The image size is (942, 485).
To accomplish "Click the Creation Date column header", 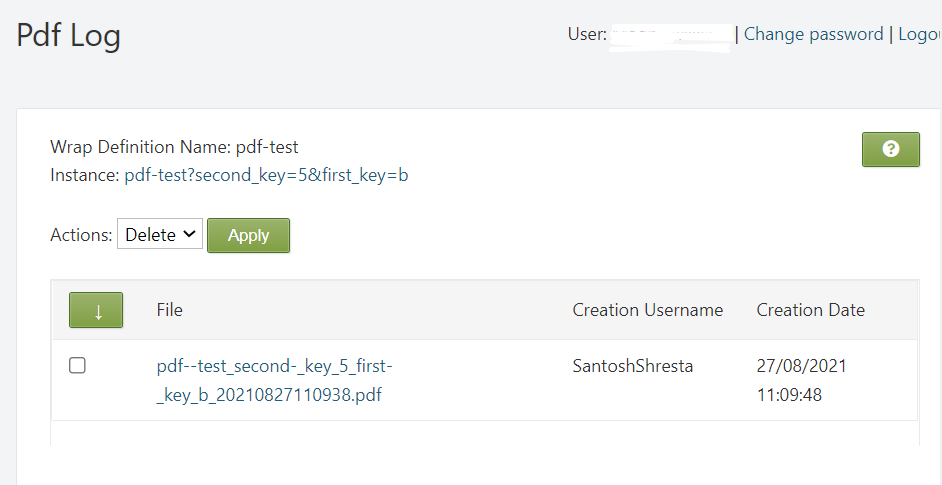I will tap(810, 310).
